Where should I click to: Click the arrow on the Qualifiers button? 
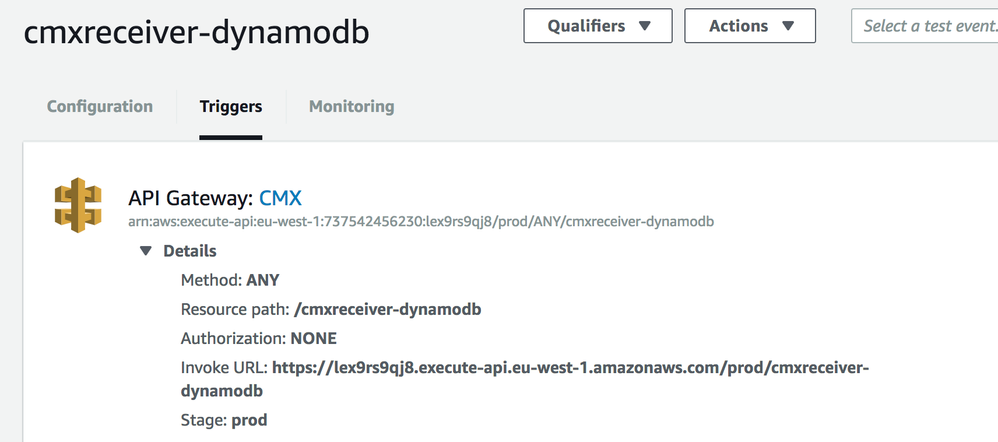pyautogui.click(x=644, y=26)
